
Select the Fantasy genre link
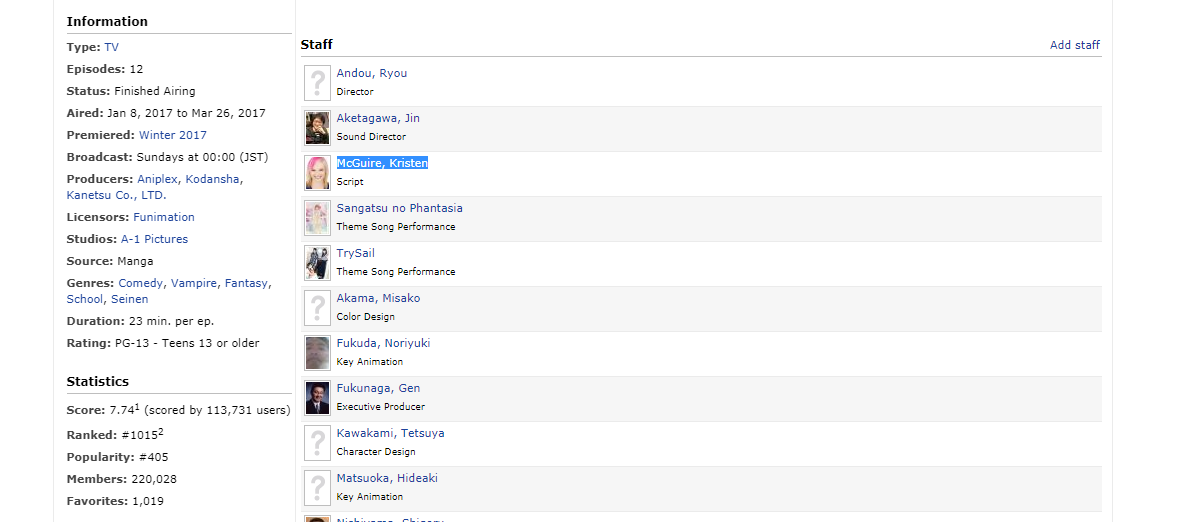(247, 283)
